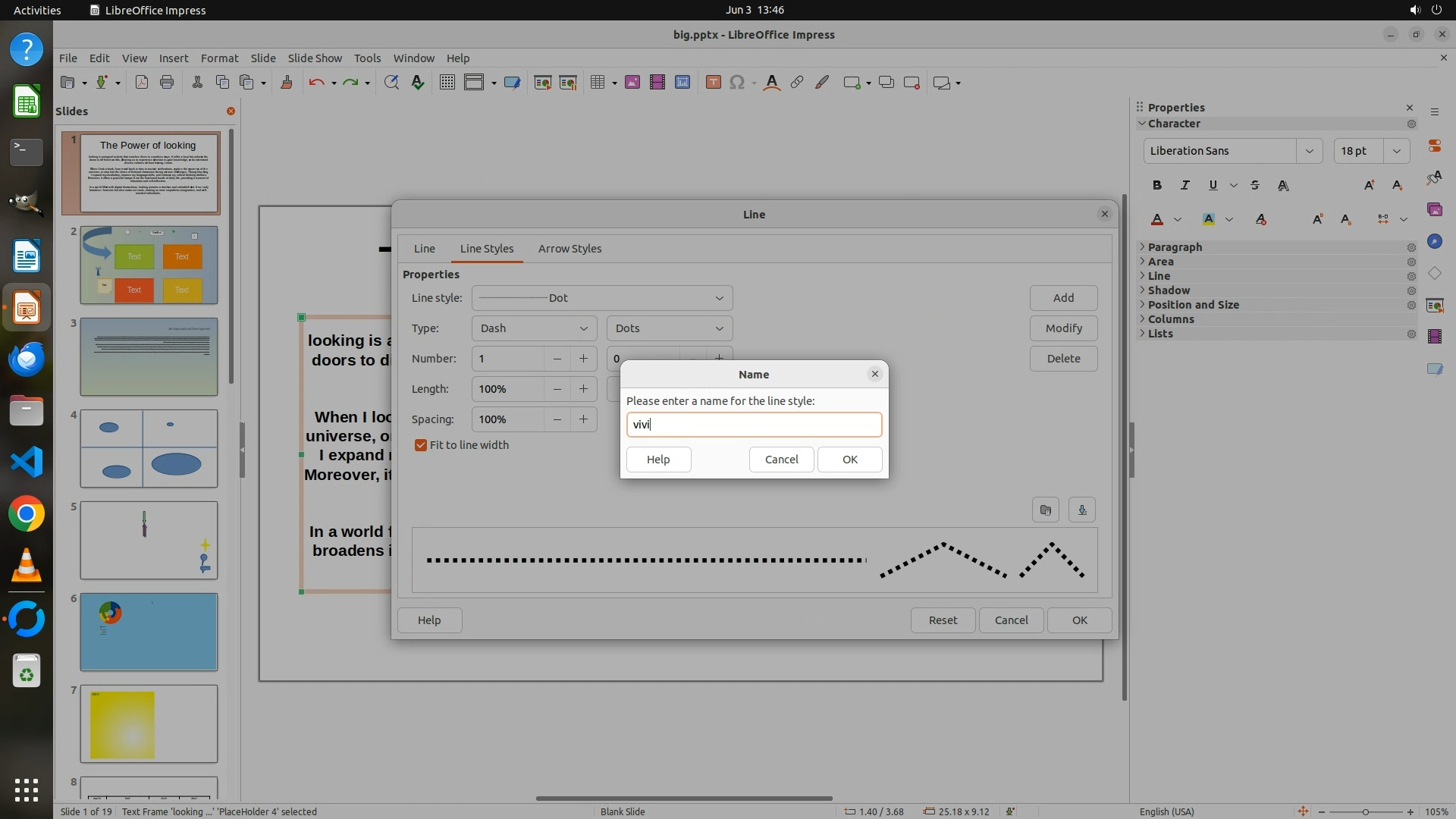This screenshot has height=819, width=1456.
Task: Click the Print icon in toolbar
Action: (167, 83)
